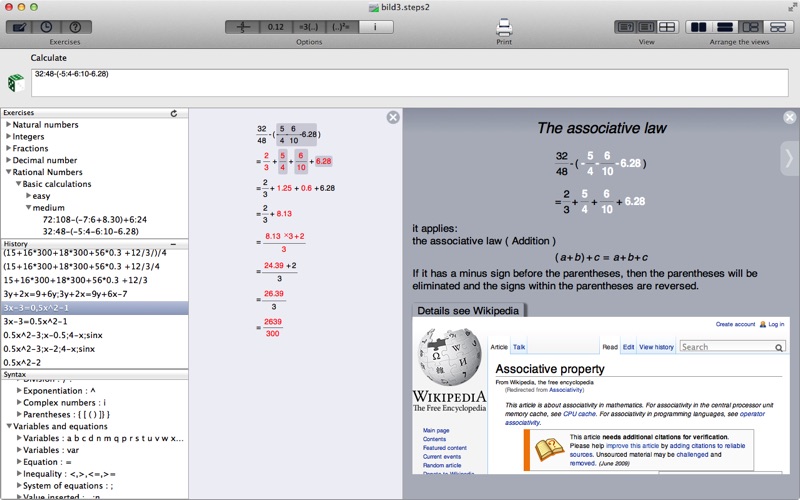The image size is (800, 500).
Task: Roll the green dice for random exercise
Action: click(x=16, y=83)
